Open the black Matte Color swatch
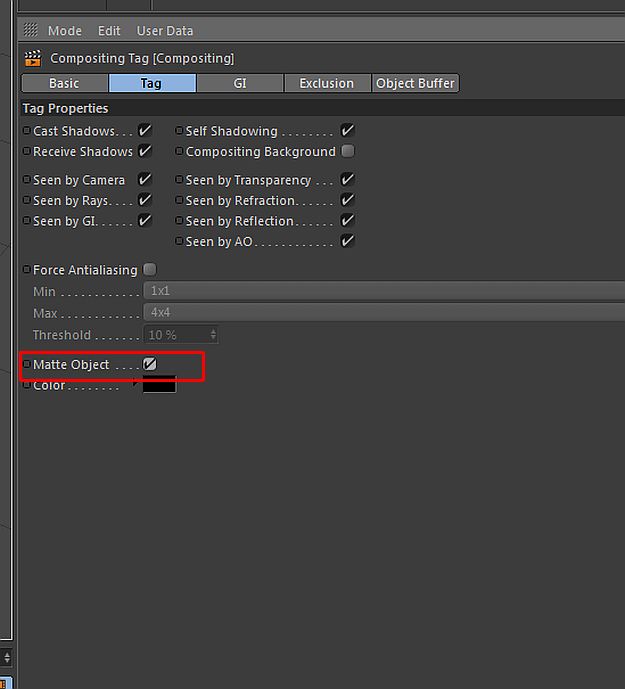The image size is (625, 689). (x=159, y=385)
